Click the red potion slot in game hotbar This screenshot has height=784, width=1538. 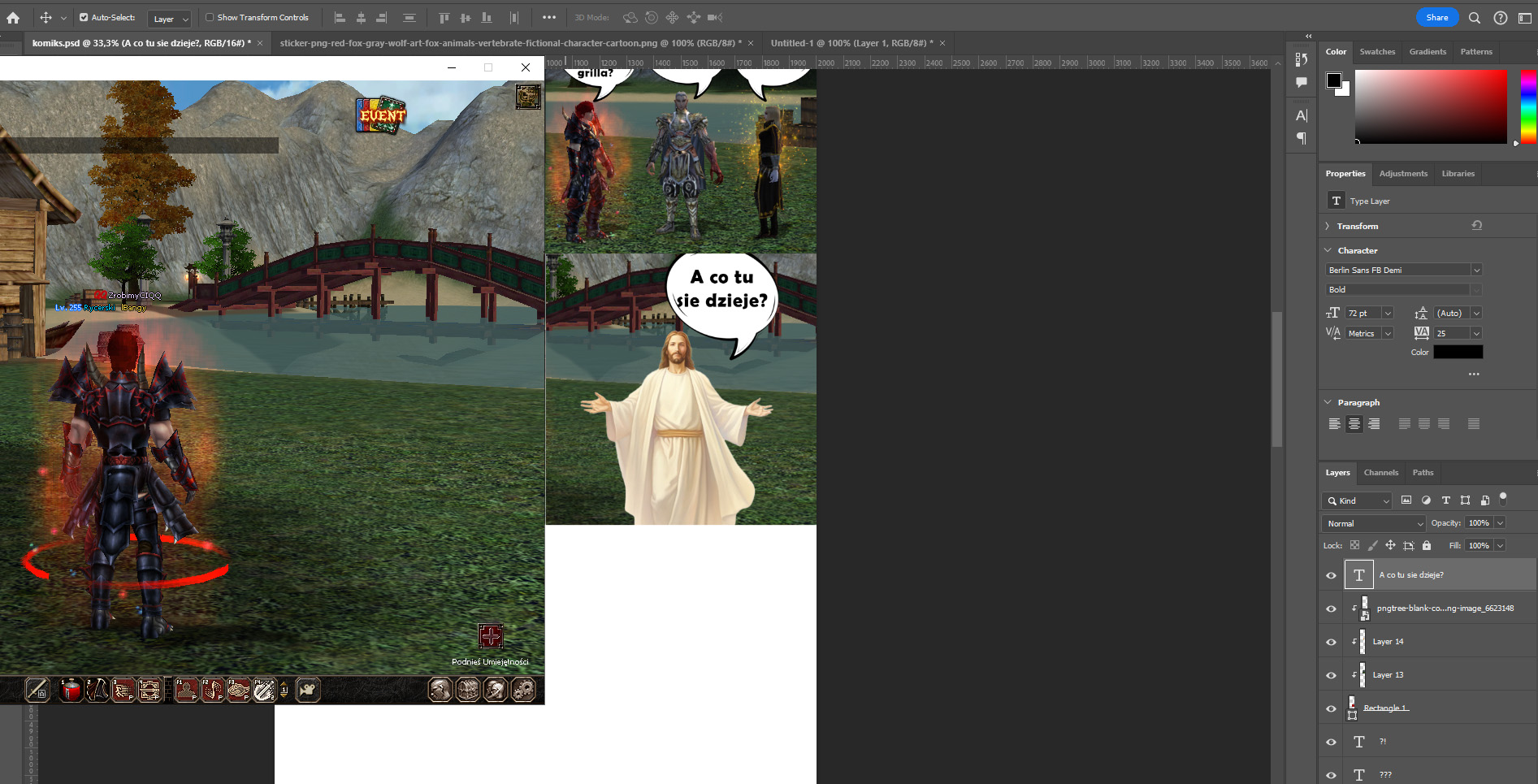(x=71, y=690)
